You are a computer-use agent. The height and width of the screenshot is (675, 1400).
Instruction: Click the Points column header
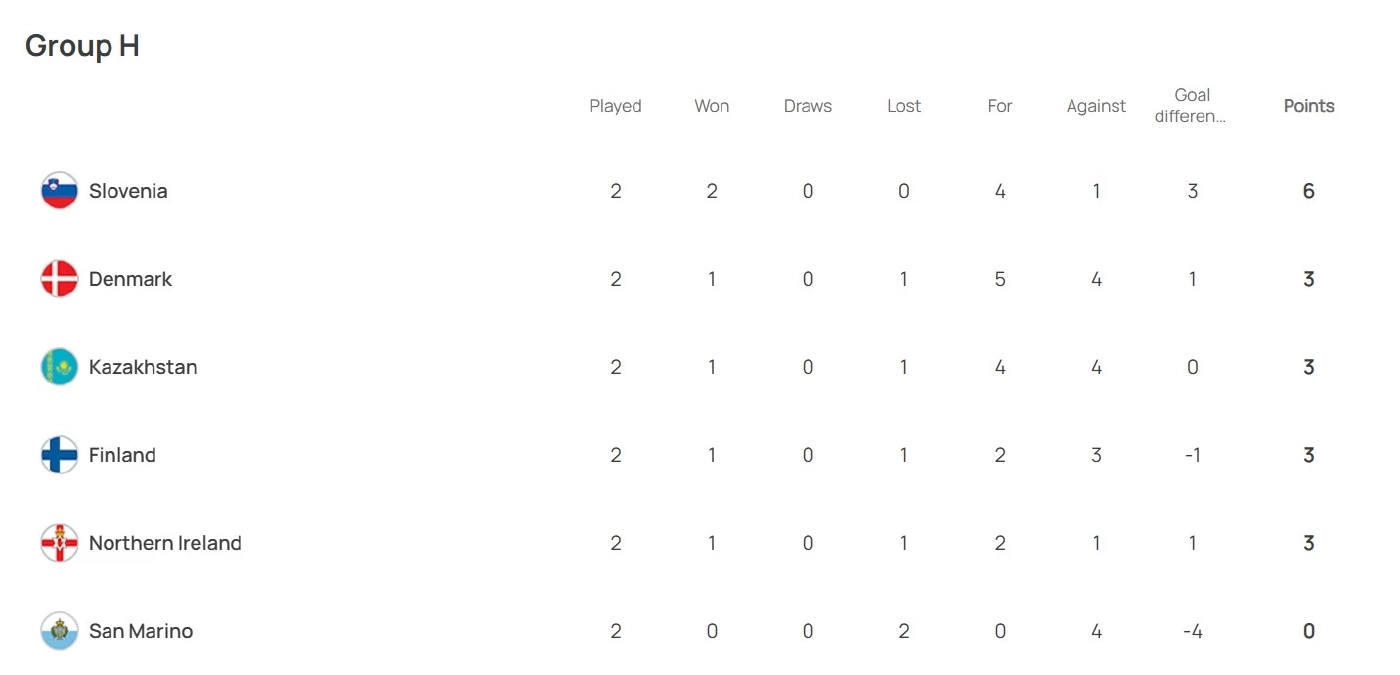coord(1309,106)
